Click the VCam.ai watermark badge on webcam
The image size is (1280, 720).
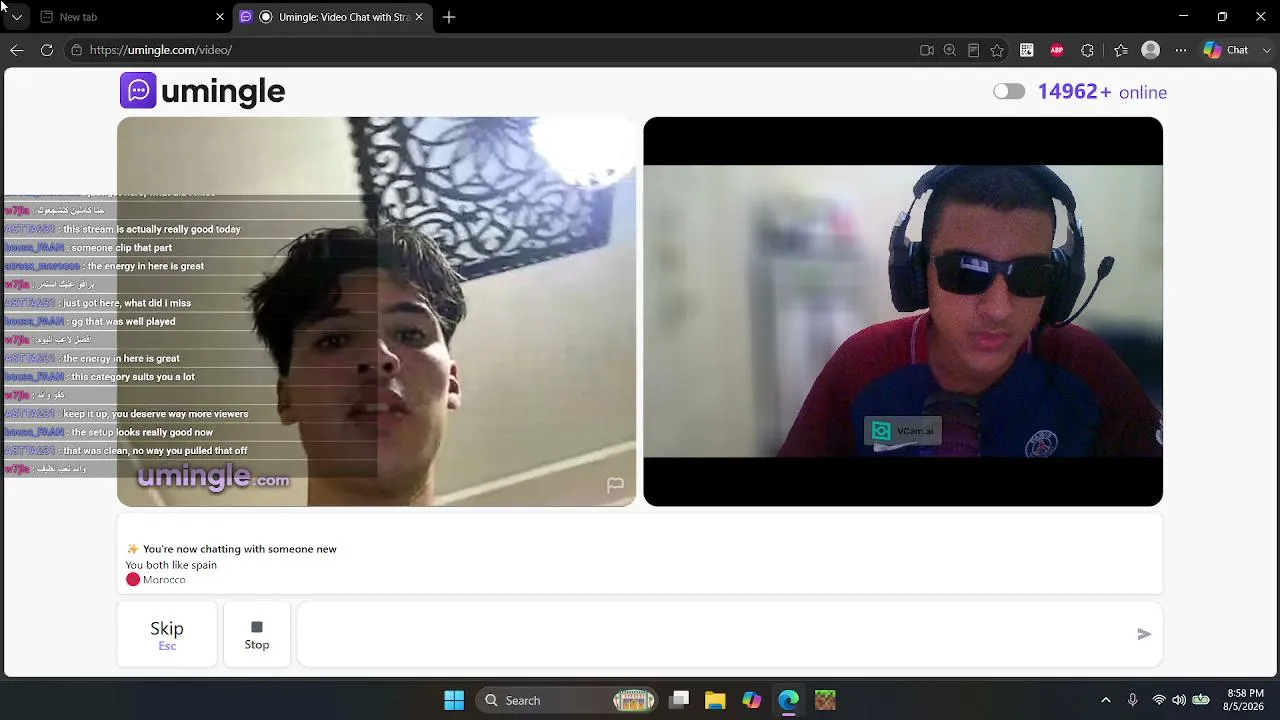[903, 431]
